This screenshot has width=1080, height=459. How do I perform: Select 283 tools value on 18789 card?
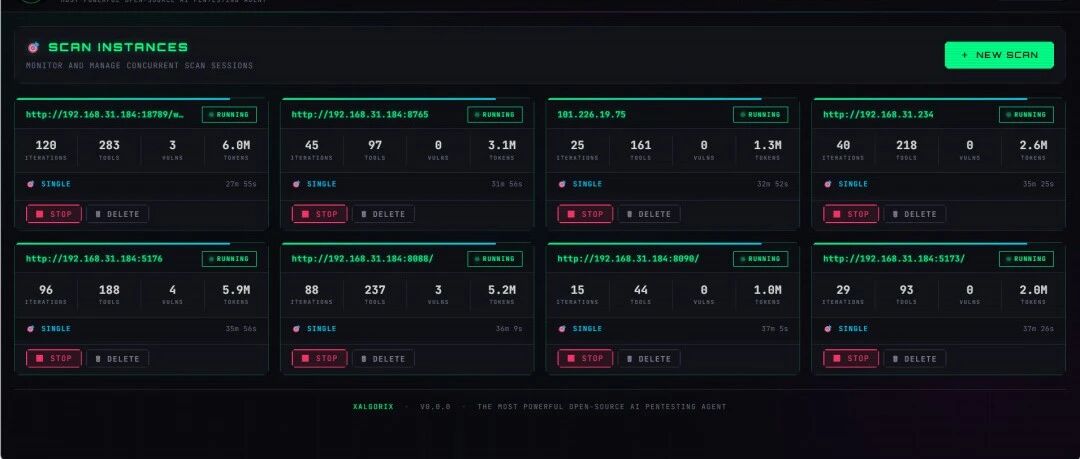pos(109,145)
